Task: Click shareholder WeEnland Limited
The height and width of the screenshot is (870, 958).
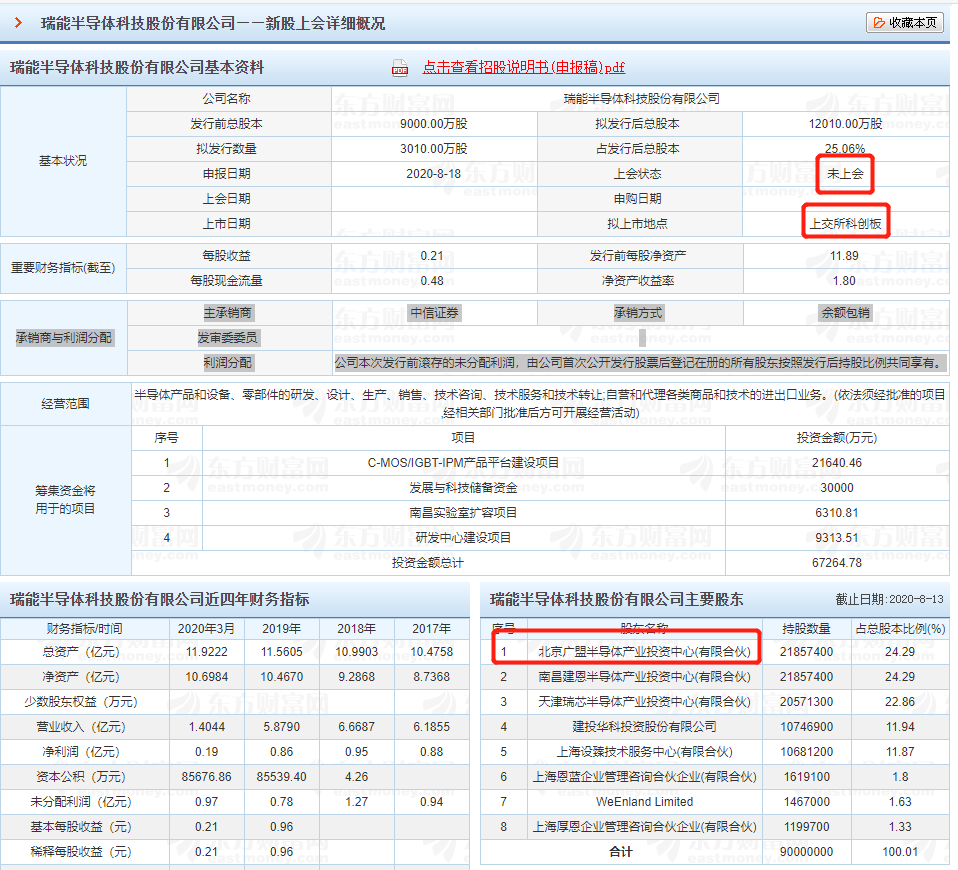Action: point(644,802)
